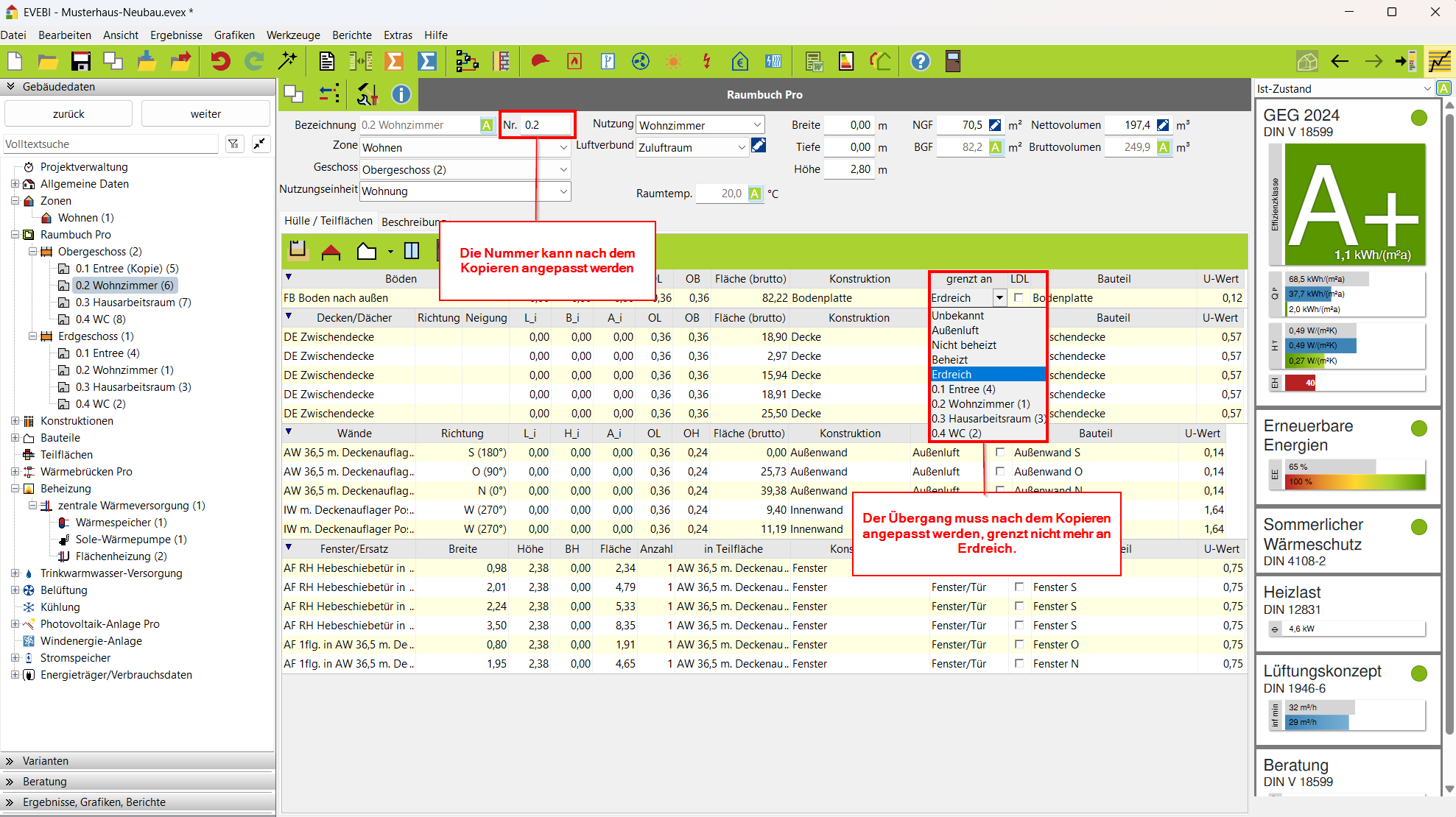The image size is (1456, 817).
Task: Click the red undo arrow icon
Action: [x=219, y=61]
